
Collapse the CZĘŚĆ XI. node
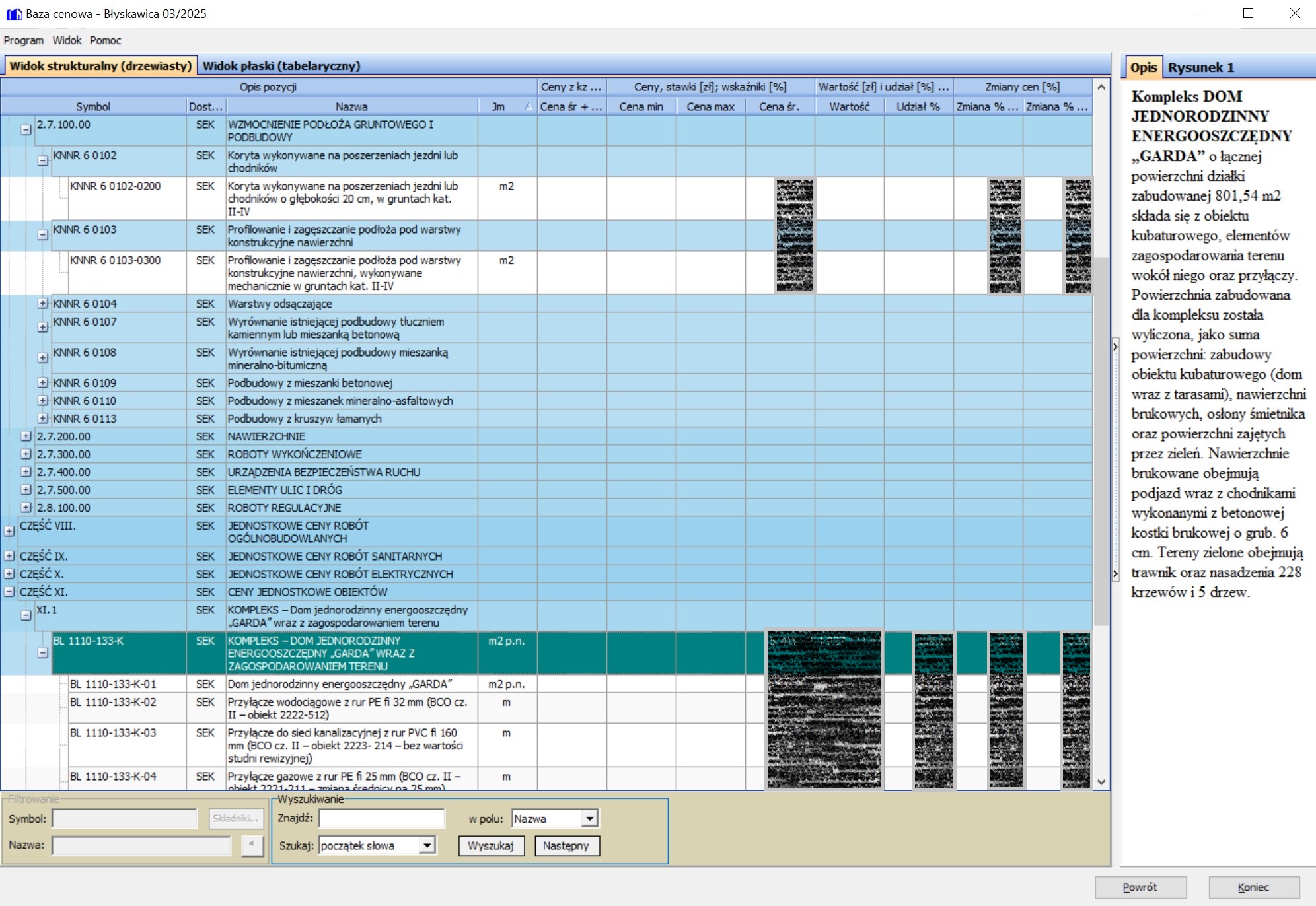9,592
